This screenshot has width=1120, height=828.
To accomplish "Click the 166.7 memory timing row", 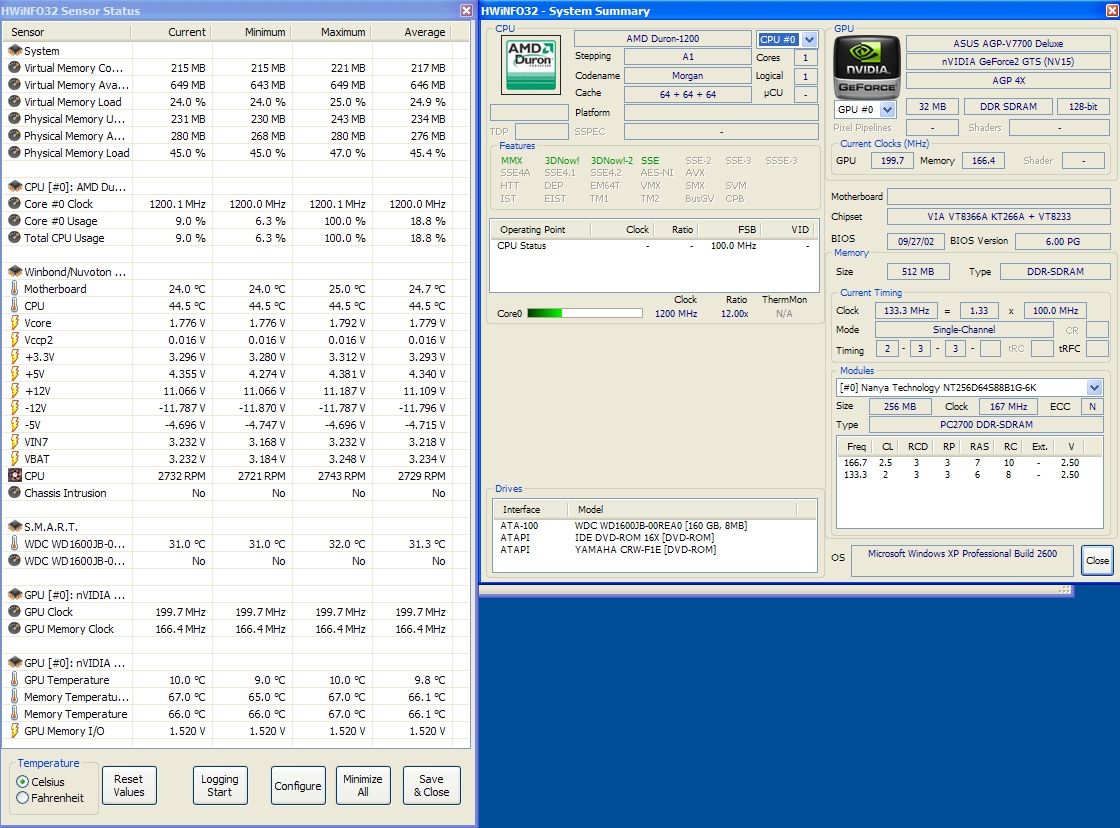I will (x=969, y=462).
